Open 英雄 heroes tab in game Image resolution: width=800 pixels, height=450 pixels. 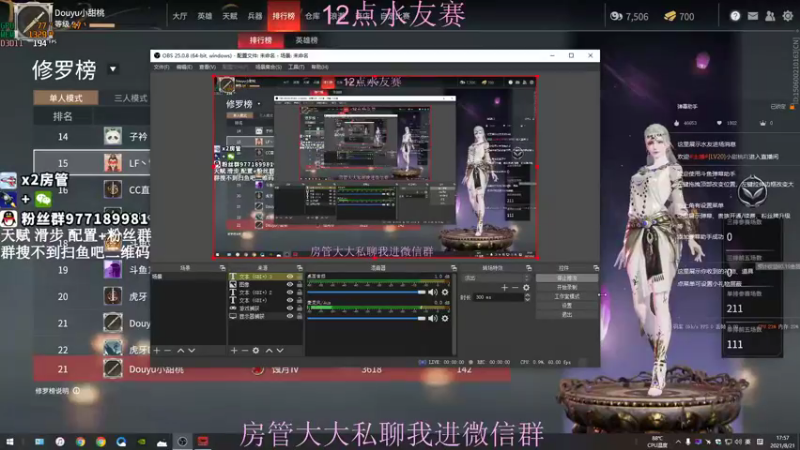[x=205, y=16]
